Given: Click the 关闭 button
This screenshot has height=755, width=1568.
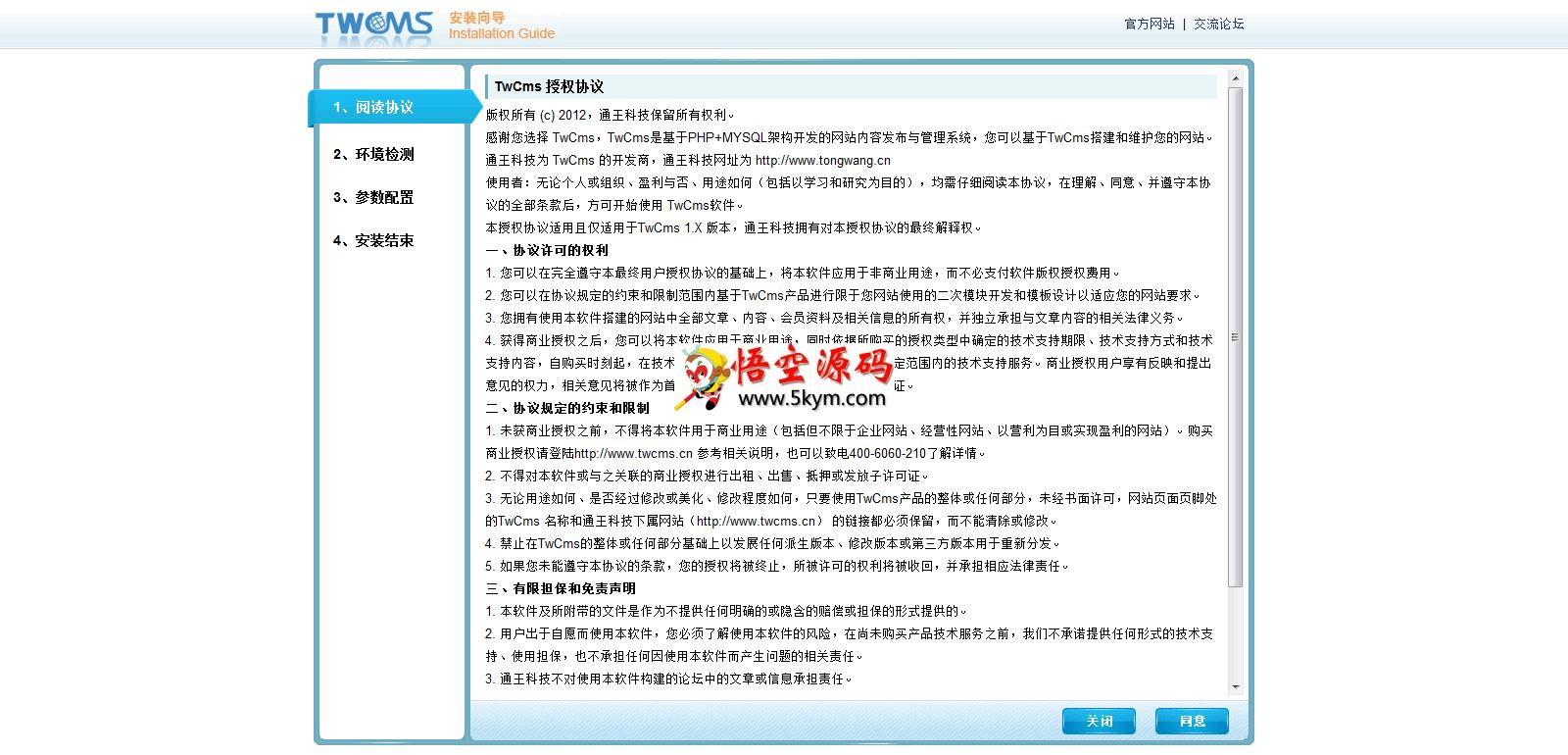Looking at the screenshot, I should 1099,721.
